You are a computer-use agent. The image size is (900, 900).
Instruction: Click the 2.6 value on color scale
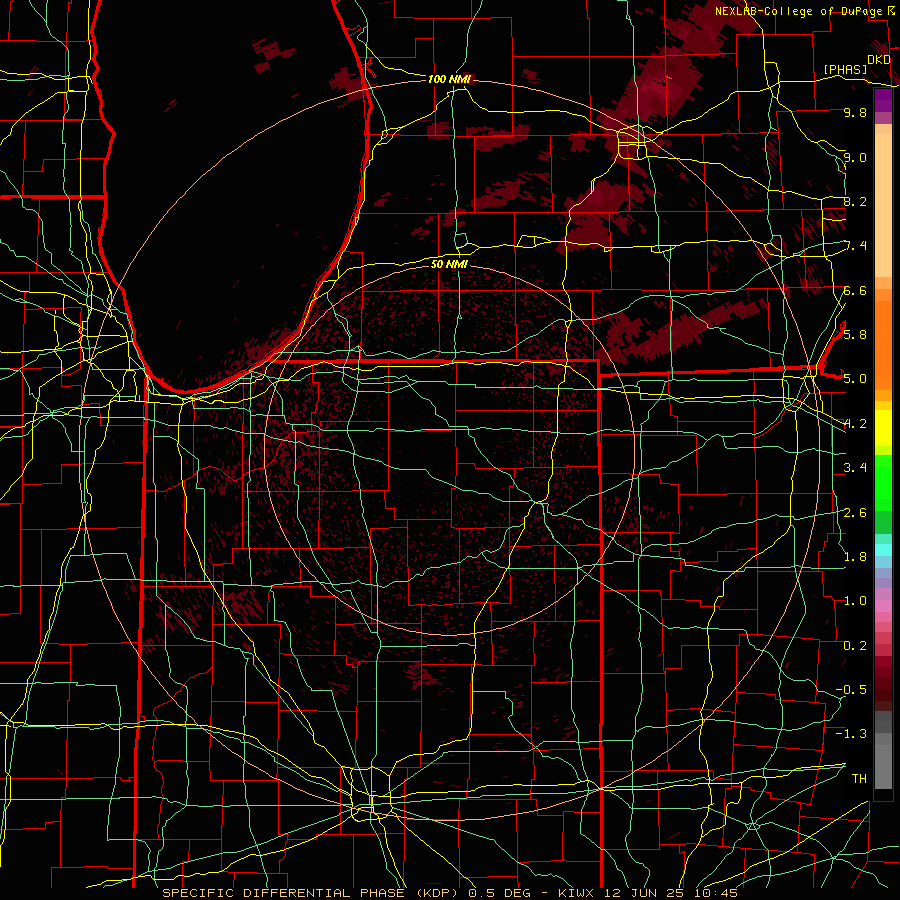(x=855, y=512)
